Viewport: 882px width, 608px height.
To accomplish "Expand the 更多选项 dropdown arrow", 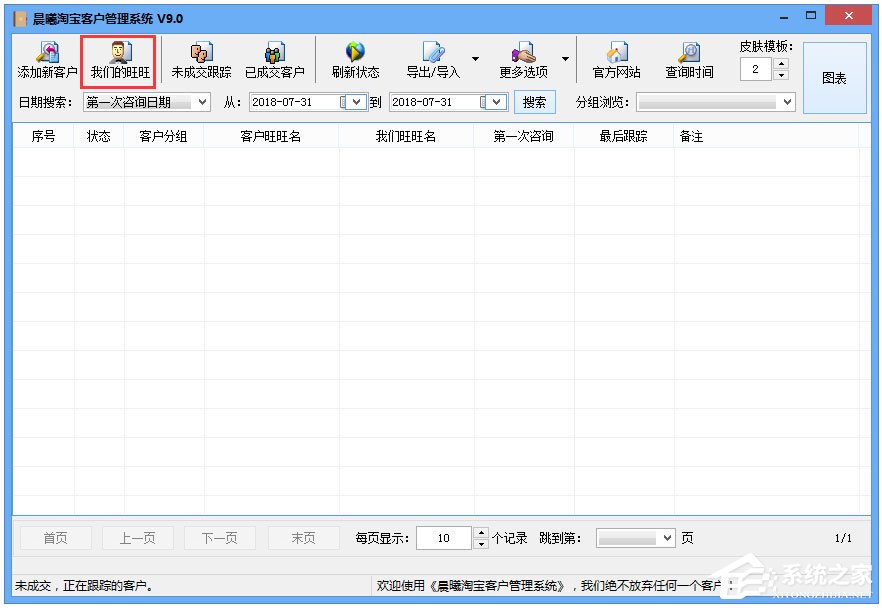I will click(565, 58).
